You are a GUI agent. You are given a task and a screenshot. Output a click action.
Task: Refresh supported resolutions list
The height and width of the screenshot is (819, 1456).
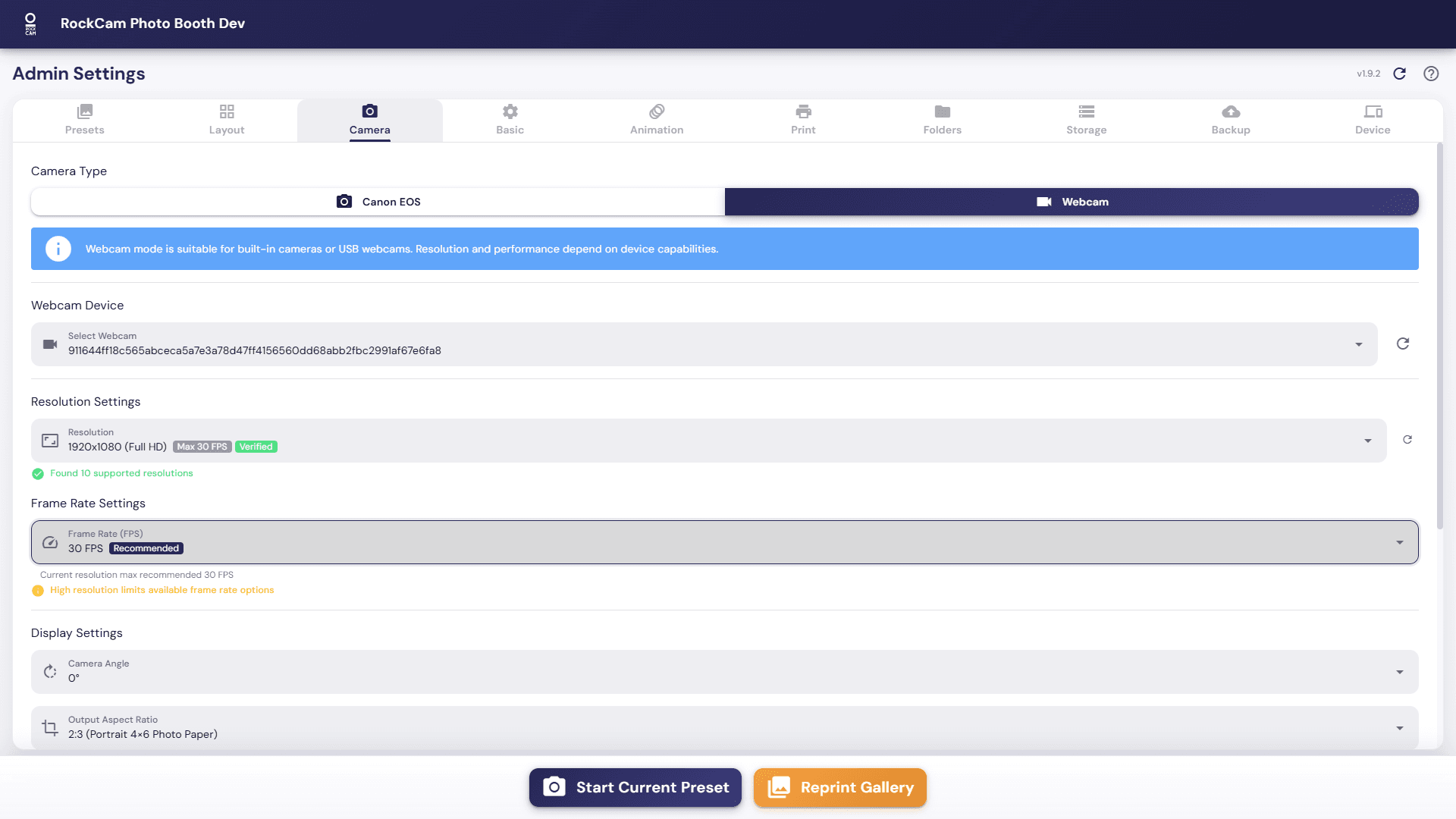tap(1407, 440)
